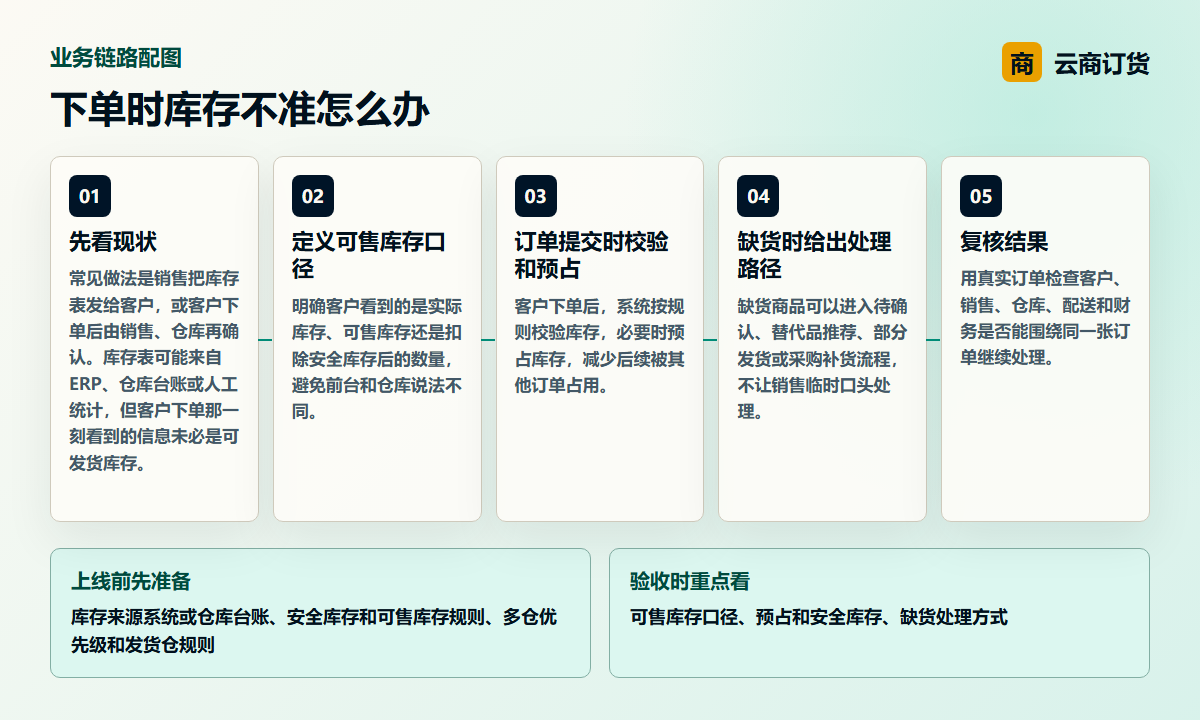Click text starting 库存来源系统或仓库台账
1200x720 pixels.
[314, 631]
